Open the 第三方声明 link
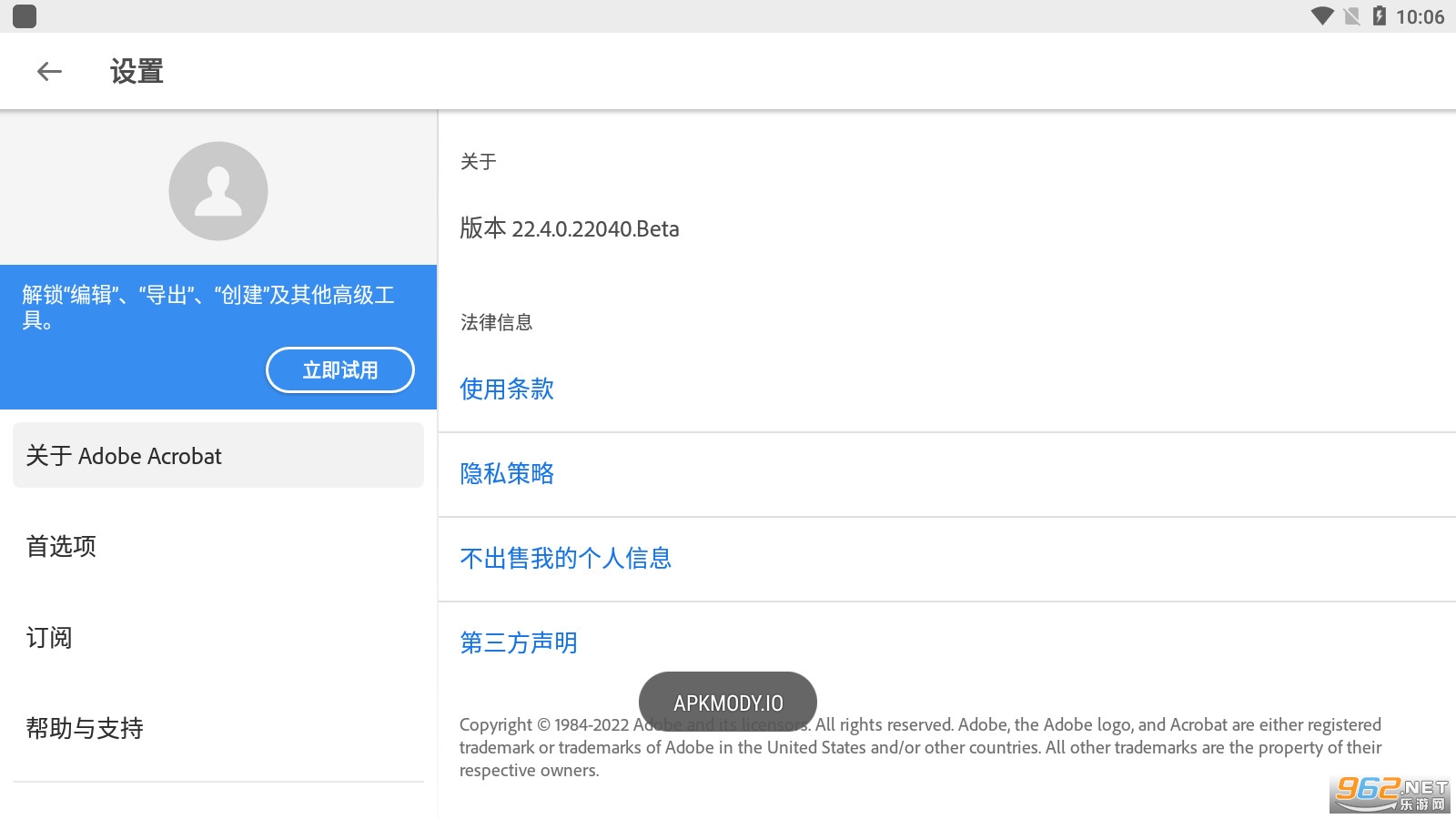This screenshot has width=1456, height=819. click(519, 643)
